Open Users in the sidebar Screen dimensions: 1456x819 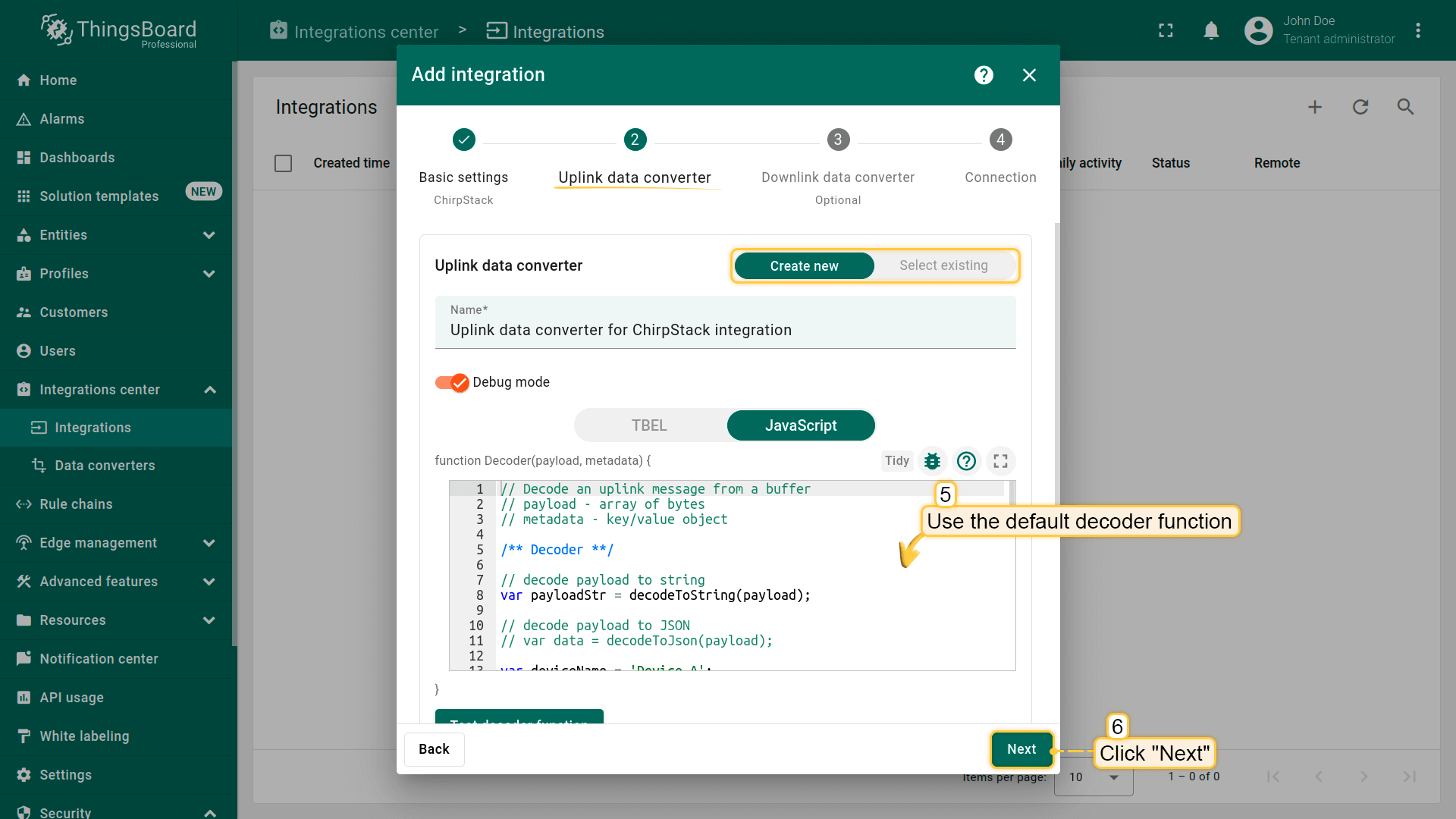pyautogui.click(x=115, y=351)
